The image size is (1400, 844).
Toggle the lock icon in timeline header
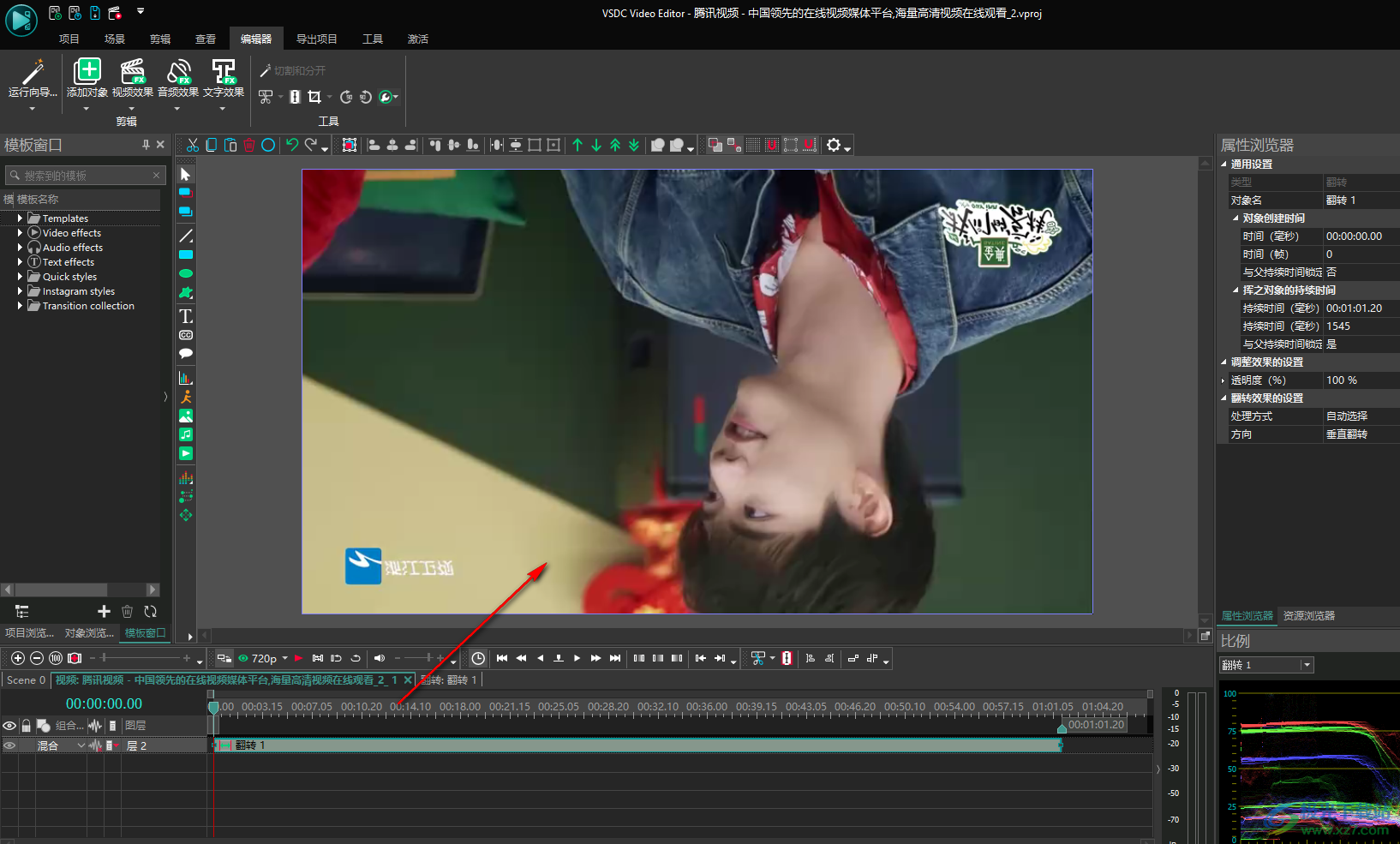tap(27, 726)
